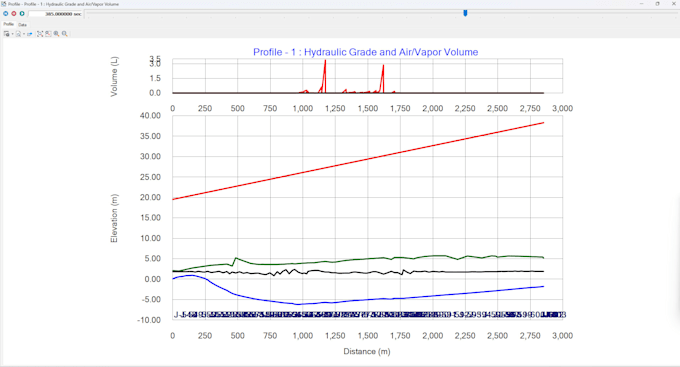Expand the chart settings dropdown arrow
Image resolution: width=680 pixels, height=367 pixels.
[13, 33]
